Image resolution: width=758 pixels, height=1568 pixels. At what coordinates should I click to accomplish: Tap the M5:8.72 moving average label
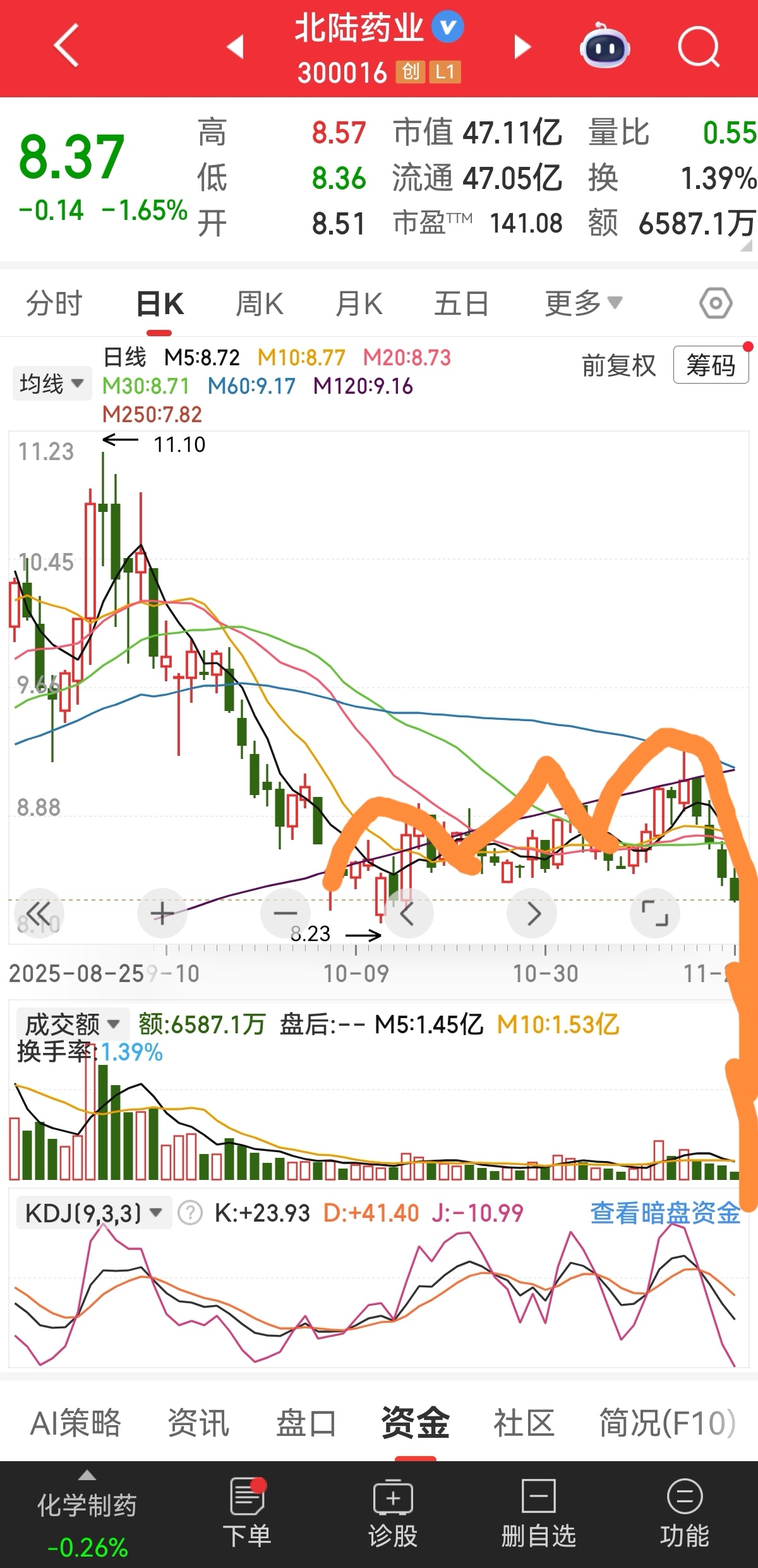(x=202, y=358)
